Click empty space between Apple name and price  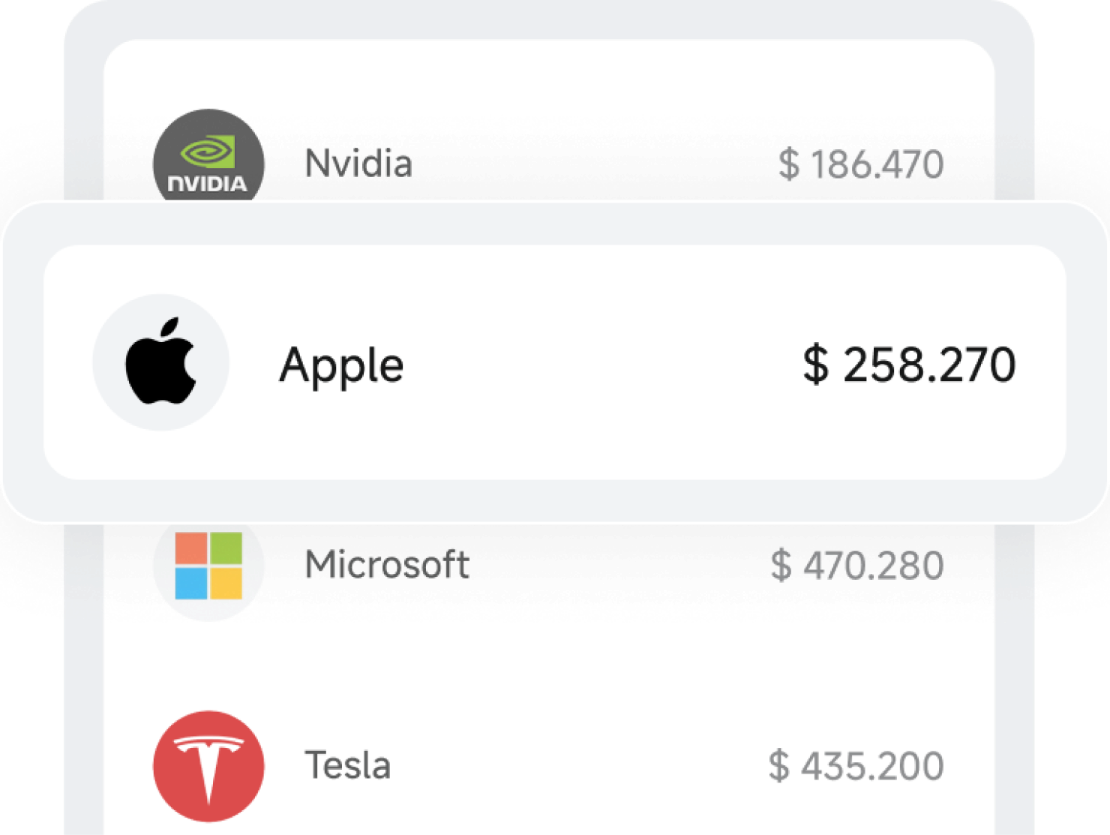tap(600, 365)
